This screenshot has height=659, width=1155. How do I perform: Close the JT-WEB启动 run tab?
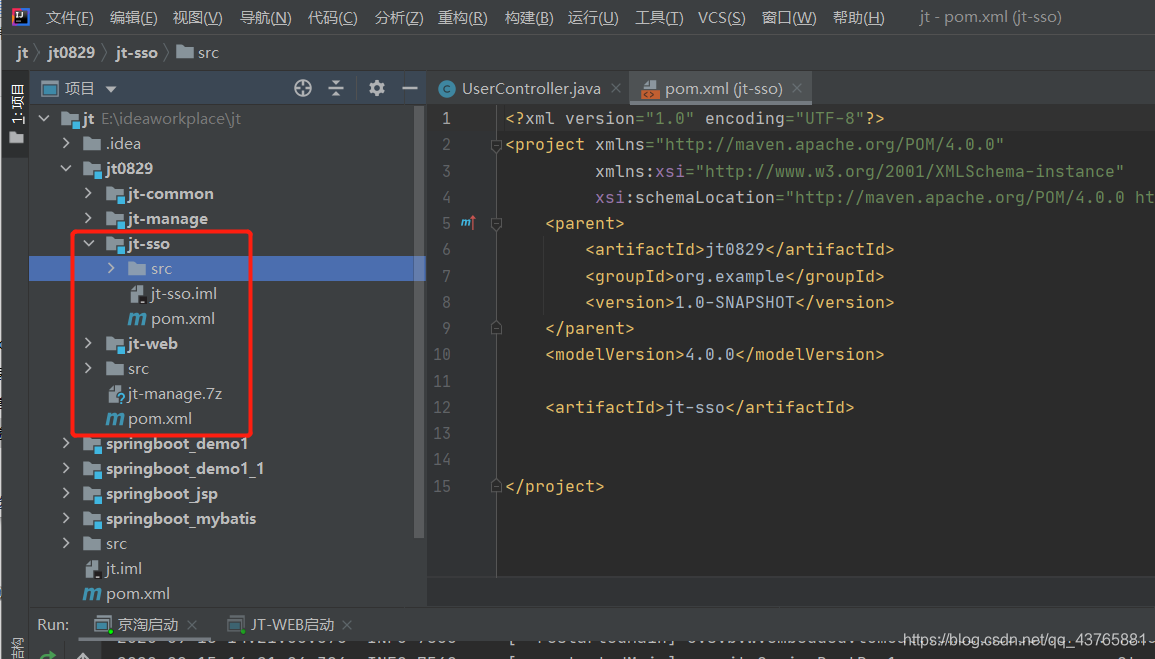[x=347, y=624]
